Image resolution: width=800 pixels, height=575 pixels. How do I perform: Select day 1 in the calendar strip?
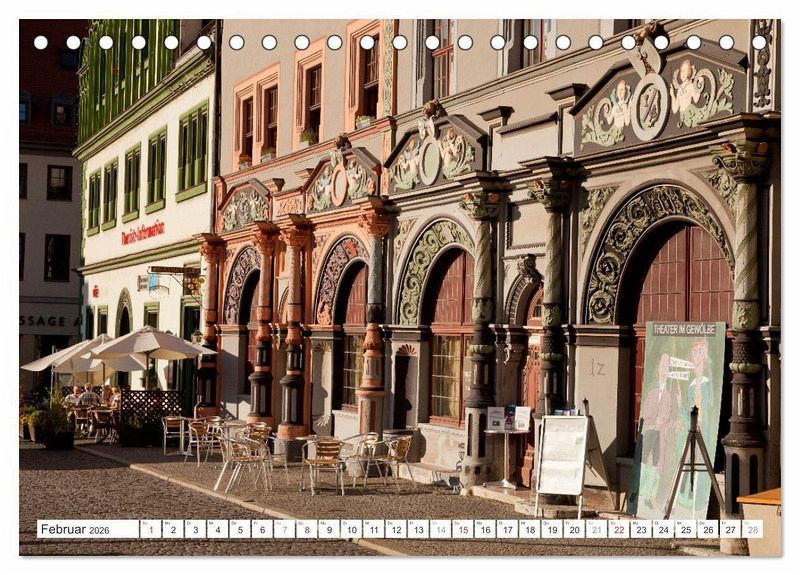click(x=150, y=529)
